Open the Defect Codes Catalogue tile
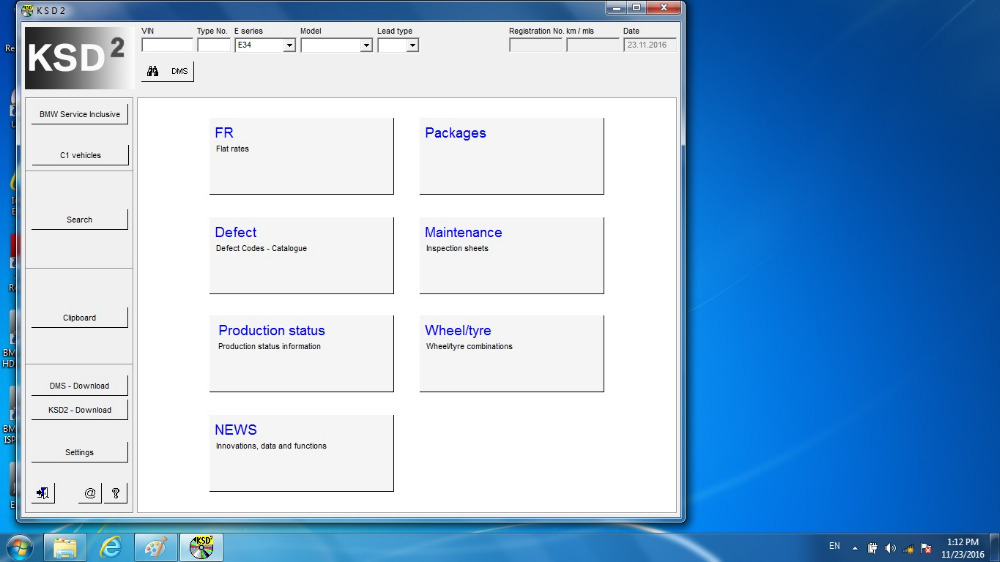Viewport: 1000px width, 562px height. (301, 255)
